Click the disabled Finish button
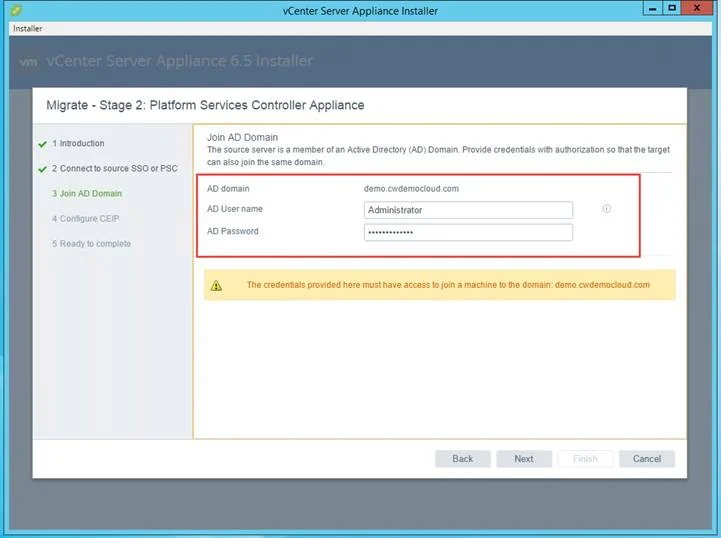The width and height of the screenshot is (721, 538). (585, 459)
